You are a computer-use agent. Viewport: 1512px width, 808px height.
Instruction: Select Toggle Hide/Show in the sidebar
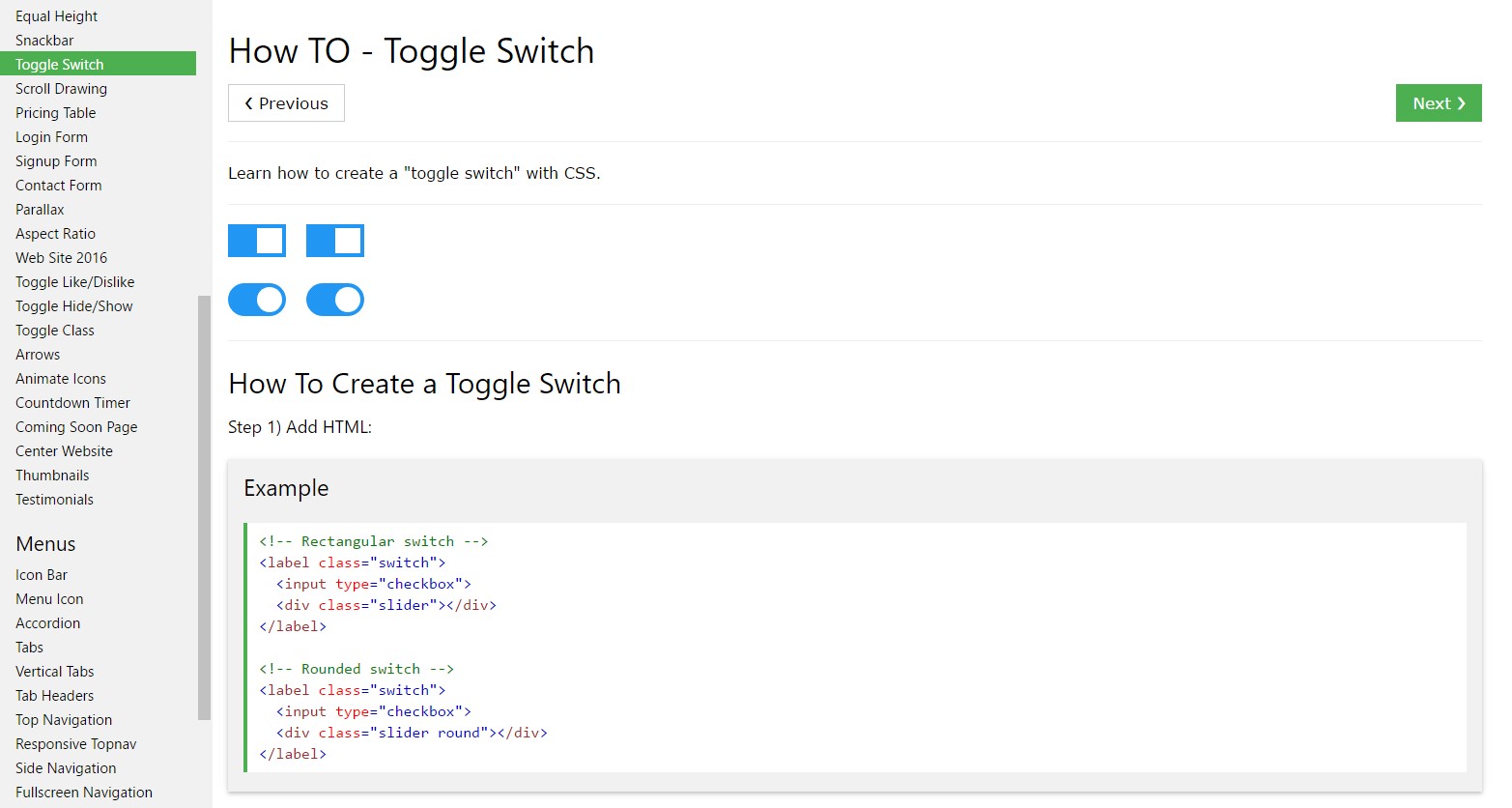coord(73,305)
